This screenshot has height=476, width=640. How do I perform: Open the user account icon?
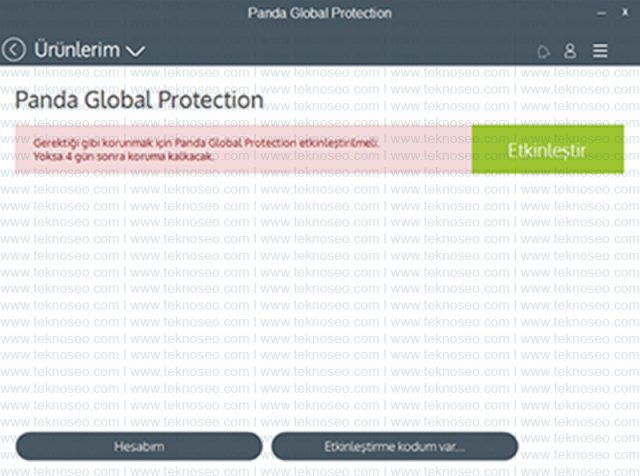[570, 51]
